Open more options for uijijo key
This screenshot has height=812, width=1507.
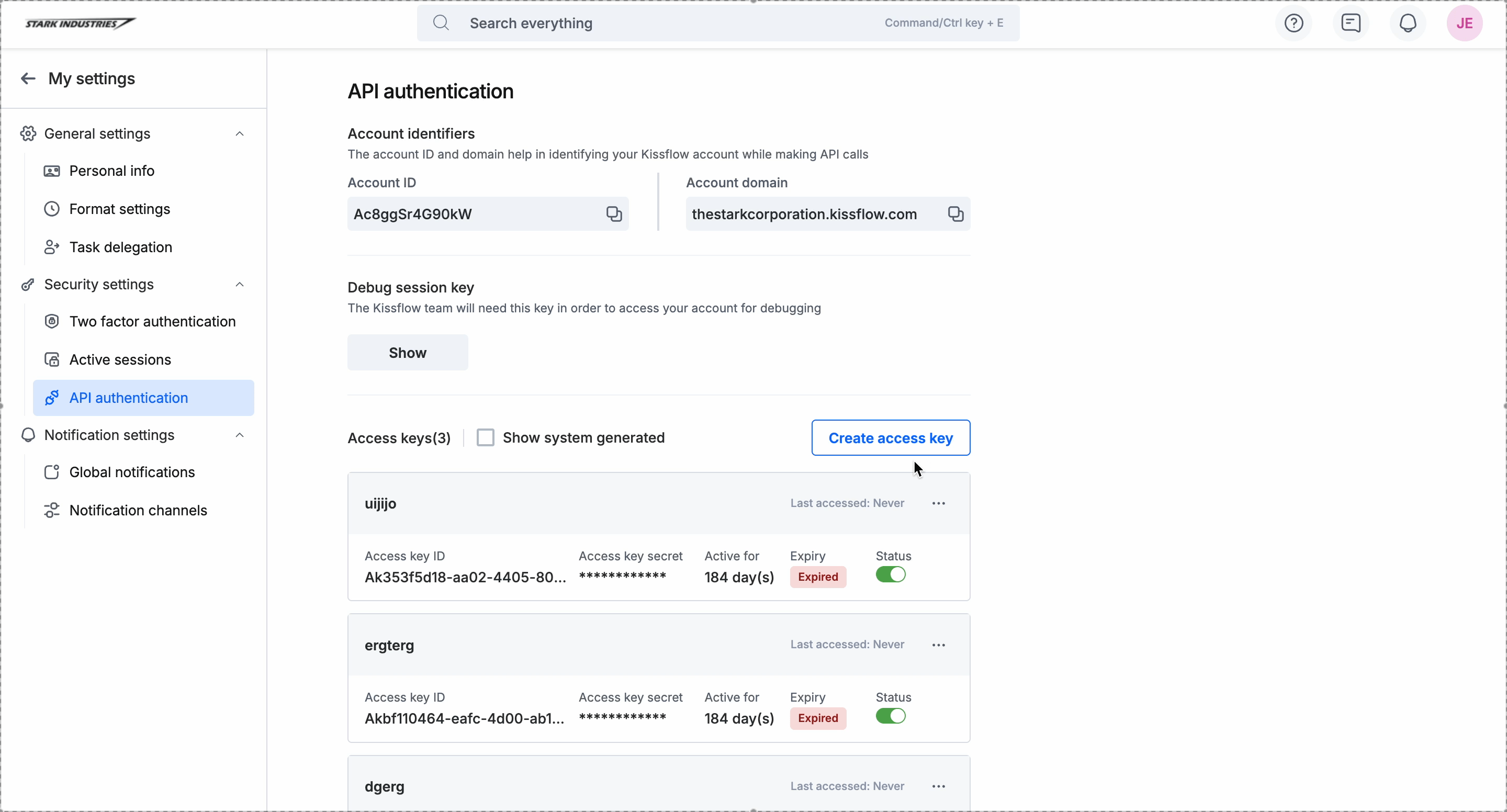tap(938, 503)
